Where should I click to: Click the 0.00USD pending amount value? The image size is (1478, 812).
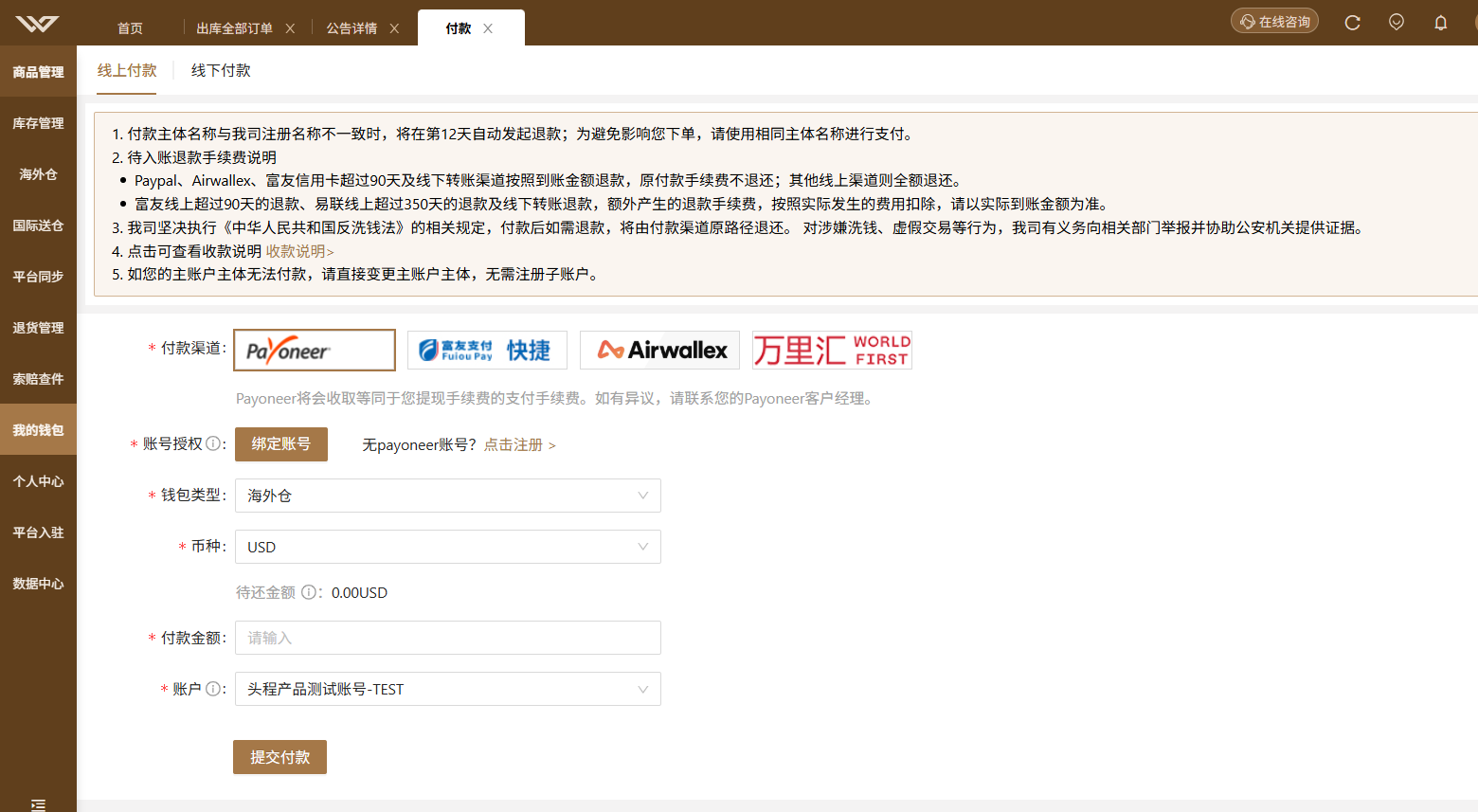click(359, 592)
